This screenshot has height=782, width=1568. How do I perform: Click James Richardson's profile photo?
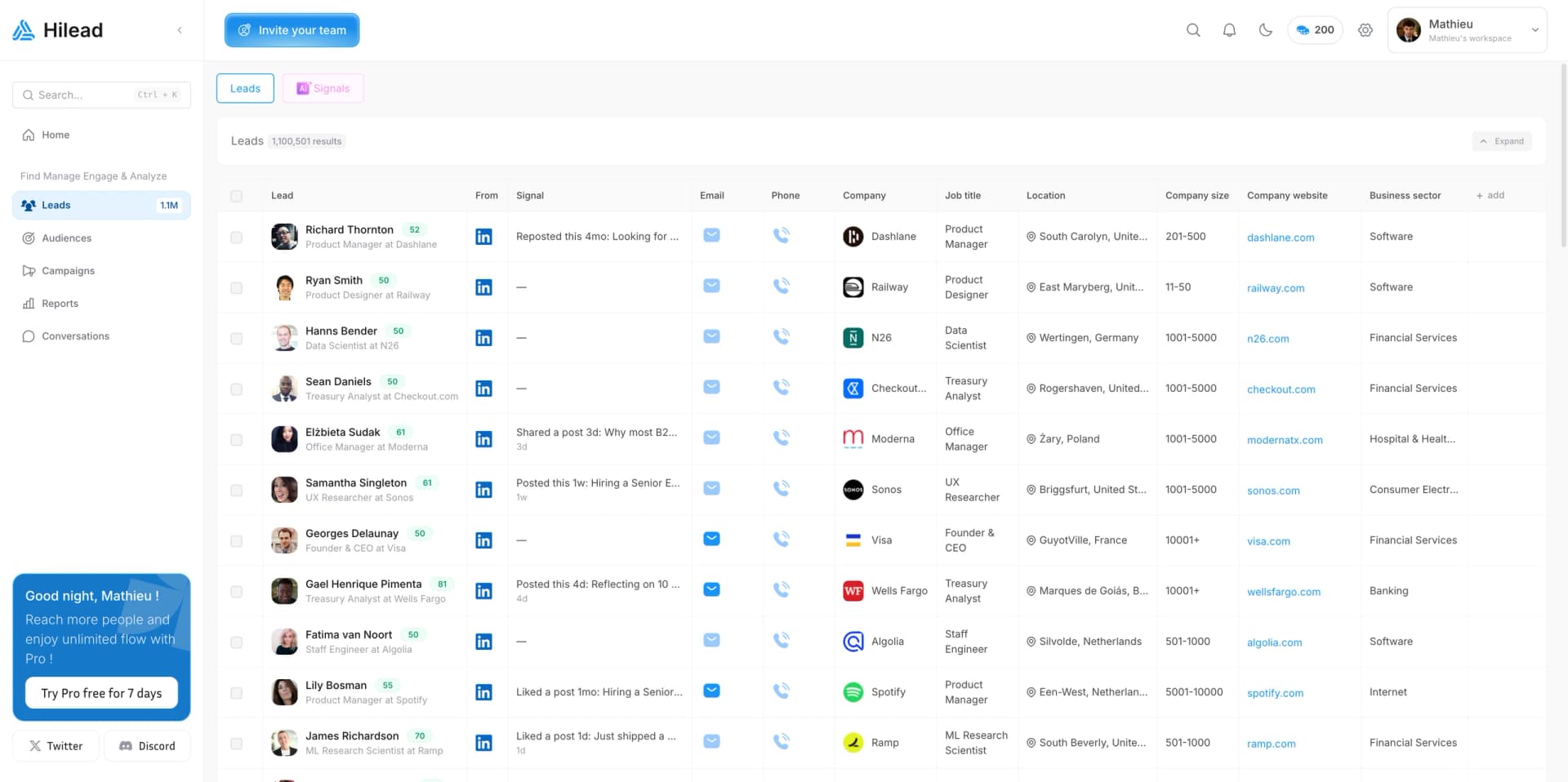point(284,743)
